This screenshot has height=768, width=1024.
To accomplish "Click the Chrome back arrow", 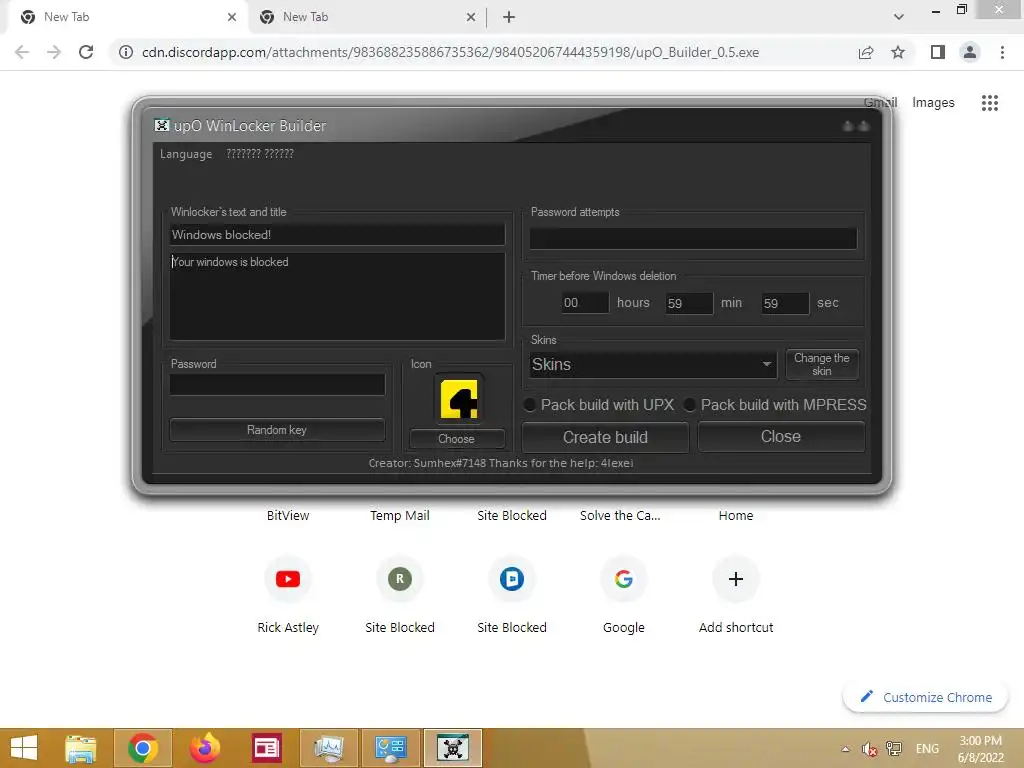I will [x=22, y=52].
